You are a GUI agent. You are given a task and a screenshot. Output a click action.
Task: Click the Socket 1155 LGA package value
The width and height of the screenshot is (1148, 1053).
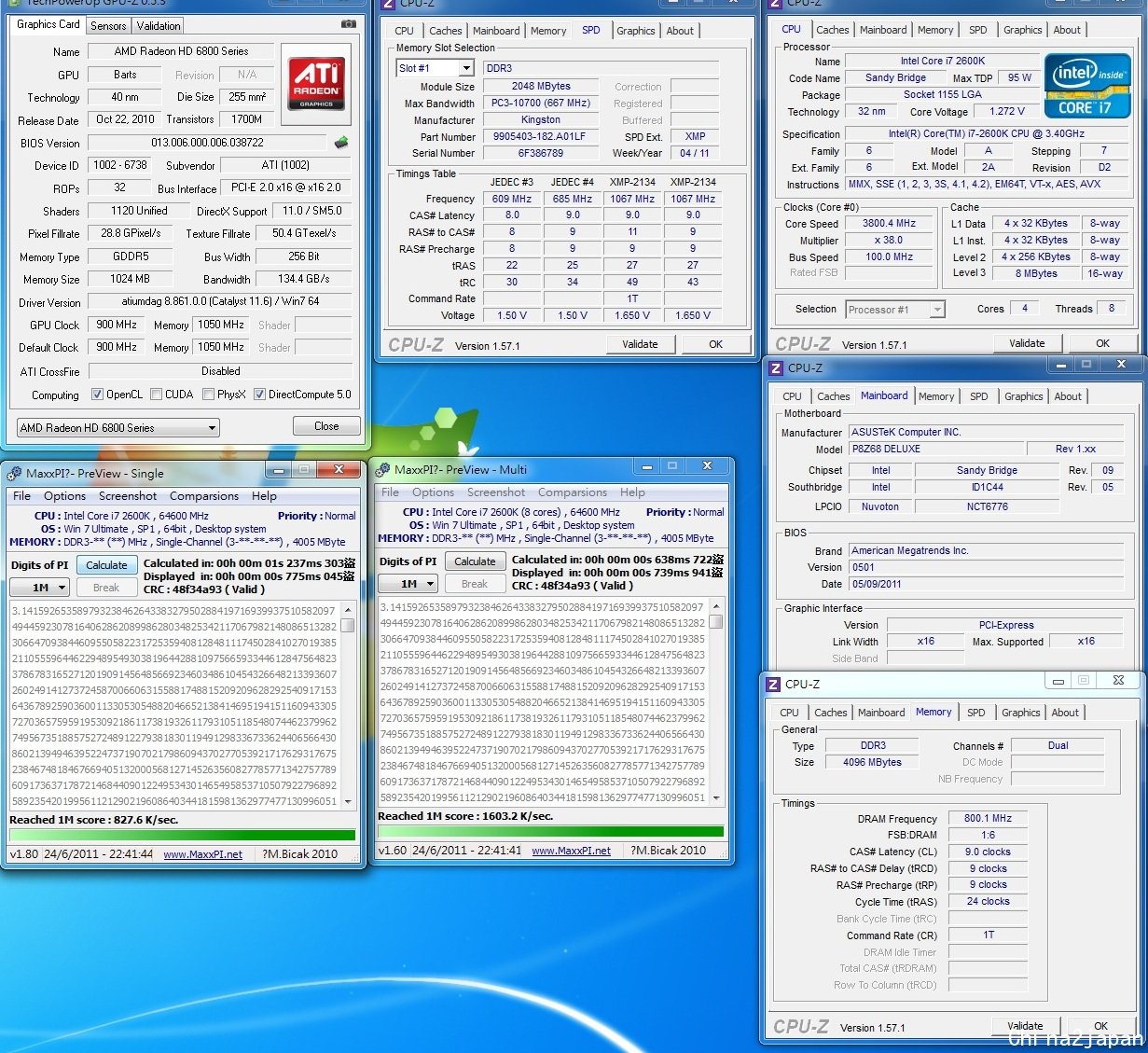click(942, 95)
